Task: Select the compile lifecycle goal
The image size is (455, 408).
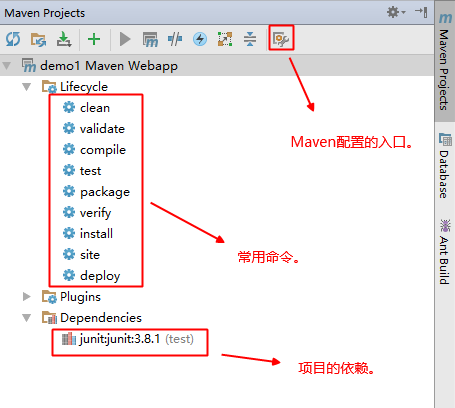Action: point(94,150)
